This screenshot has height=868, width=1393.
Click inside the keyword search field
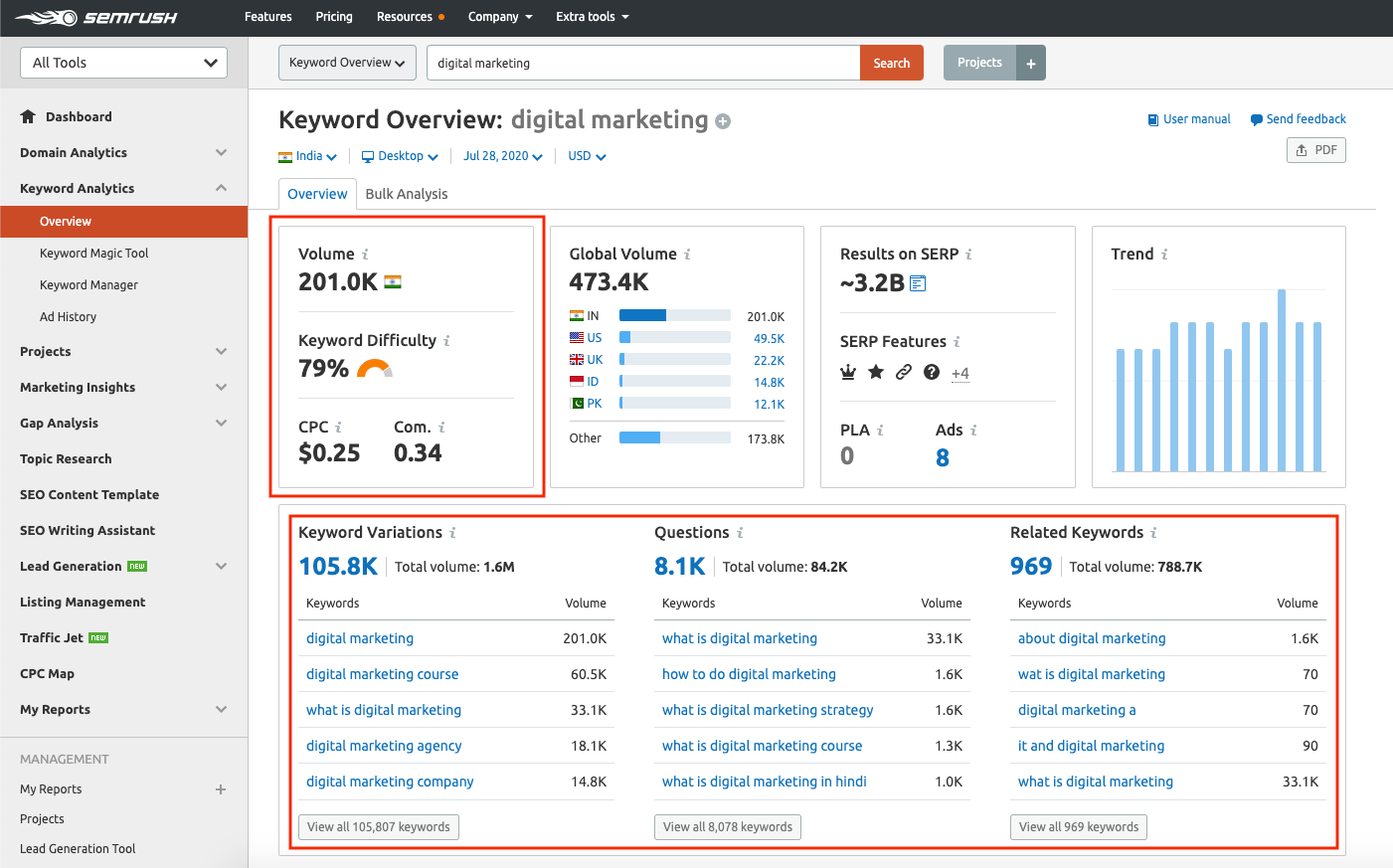tap(642, 62)
